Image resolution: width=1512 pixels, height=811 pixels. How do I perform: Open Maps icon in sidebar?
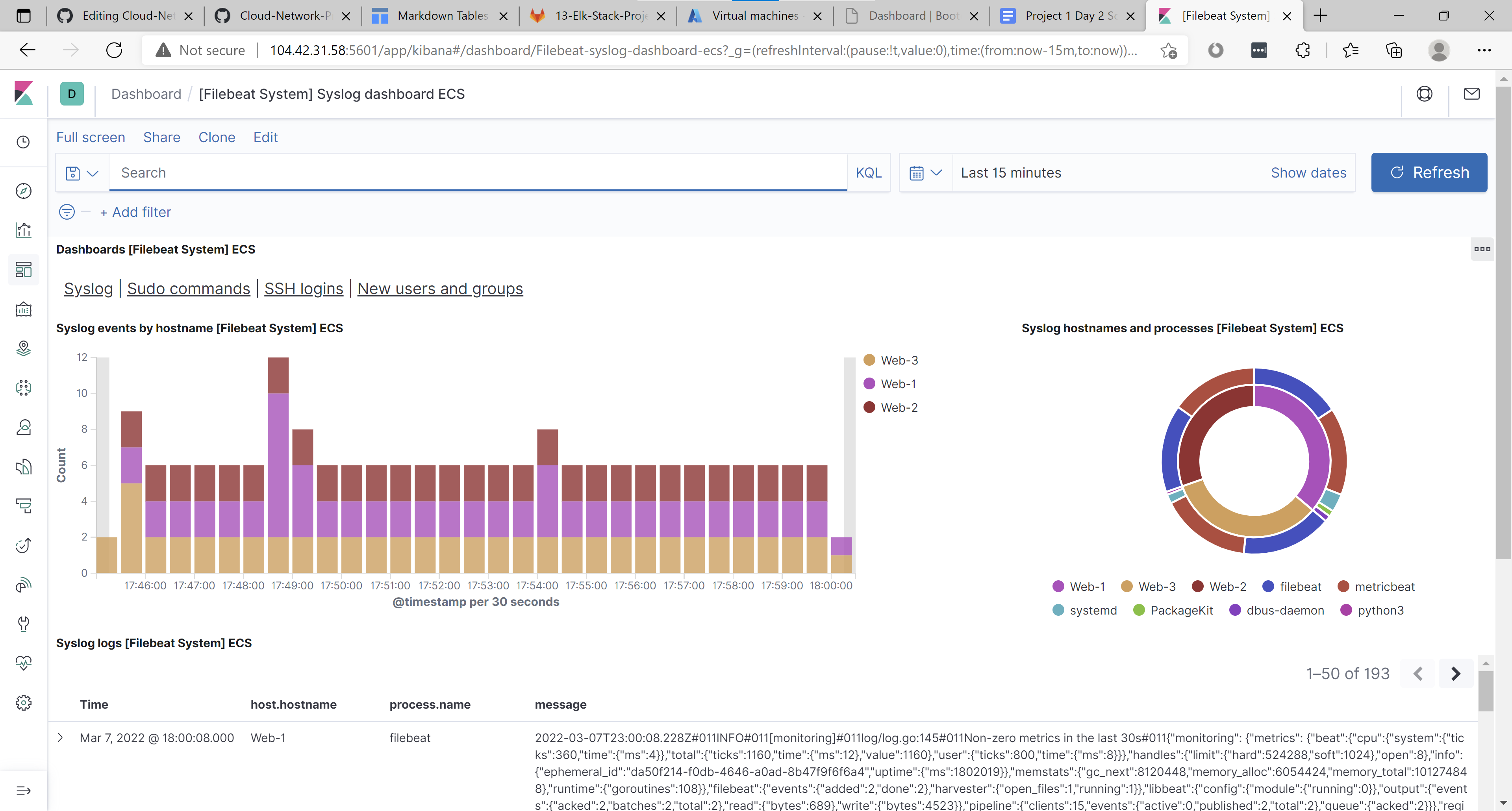coord(24,348)
